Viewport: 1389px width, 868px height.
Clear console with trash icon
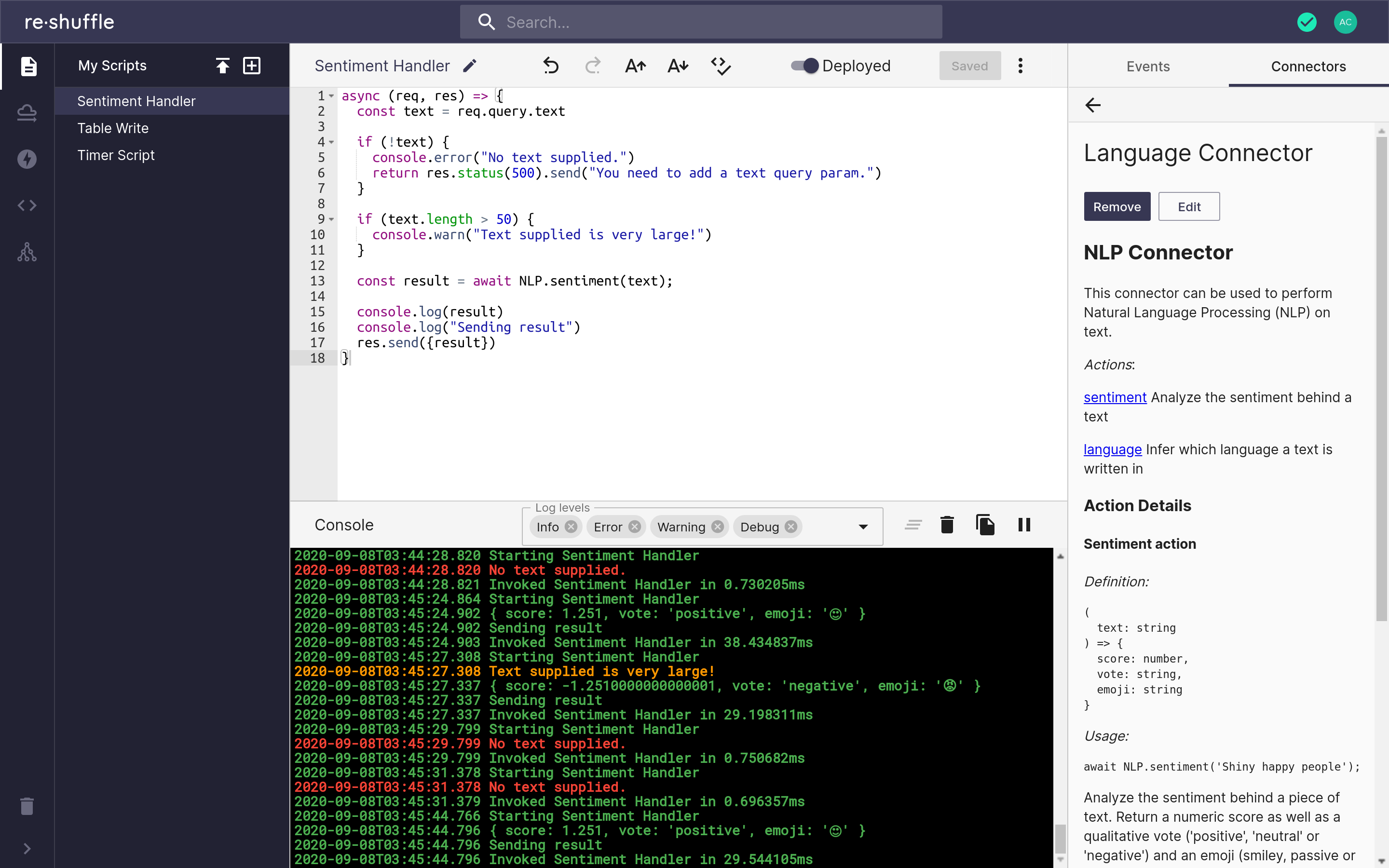pos(947,525)
